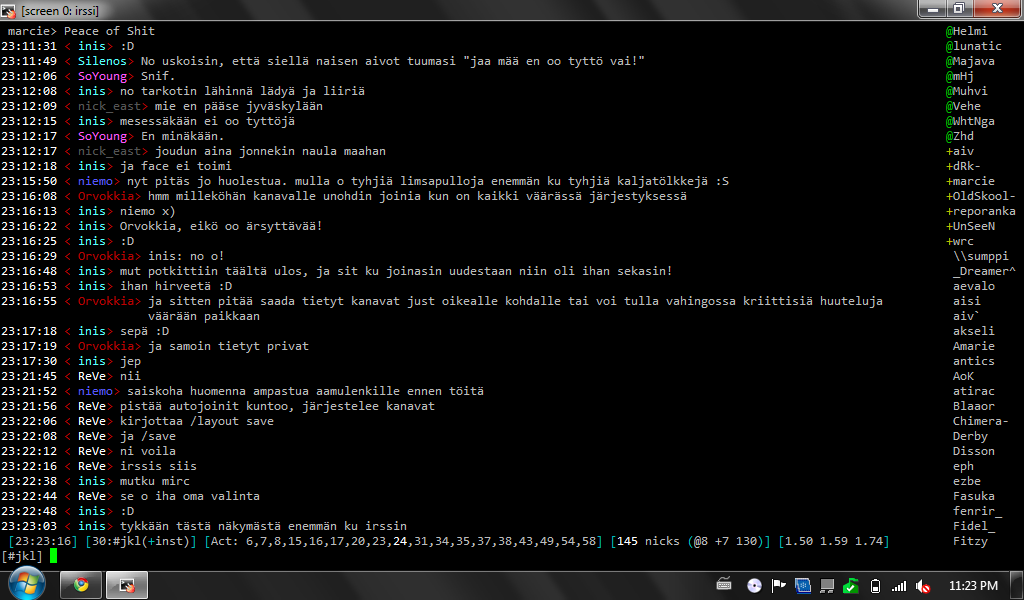Select @lunatic in the nick list
1024x600 pixels.
point(973,46)
